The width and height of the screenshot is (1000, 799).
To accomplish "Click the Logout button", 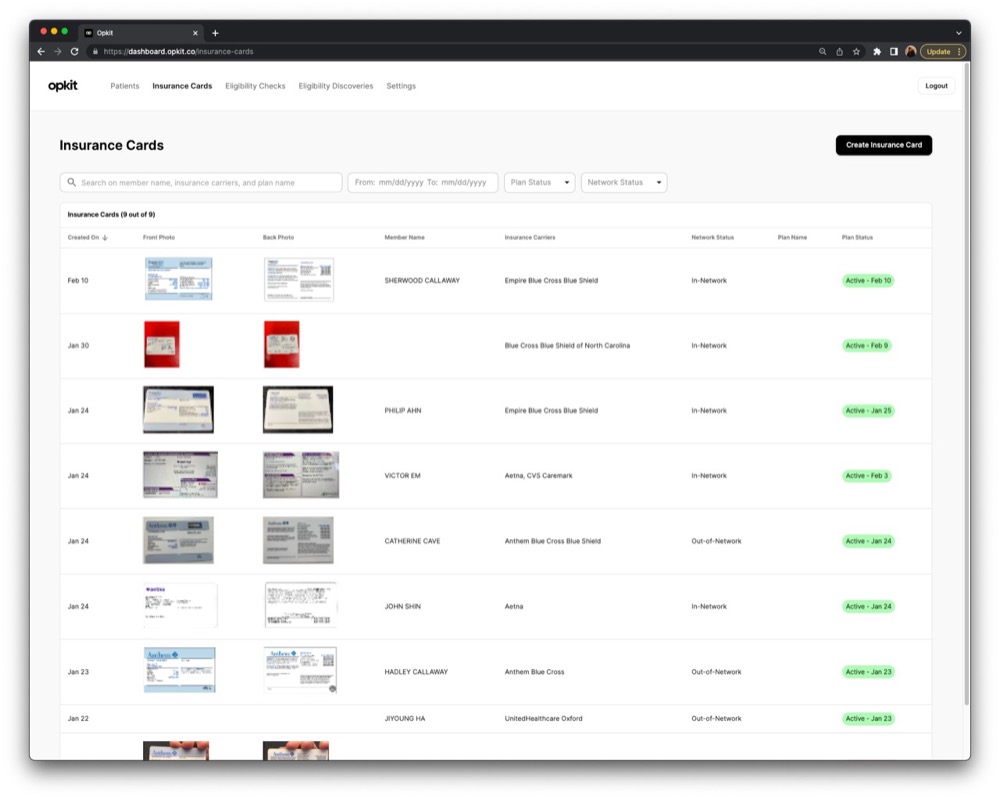I will 936,86.
